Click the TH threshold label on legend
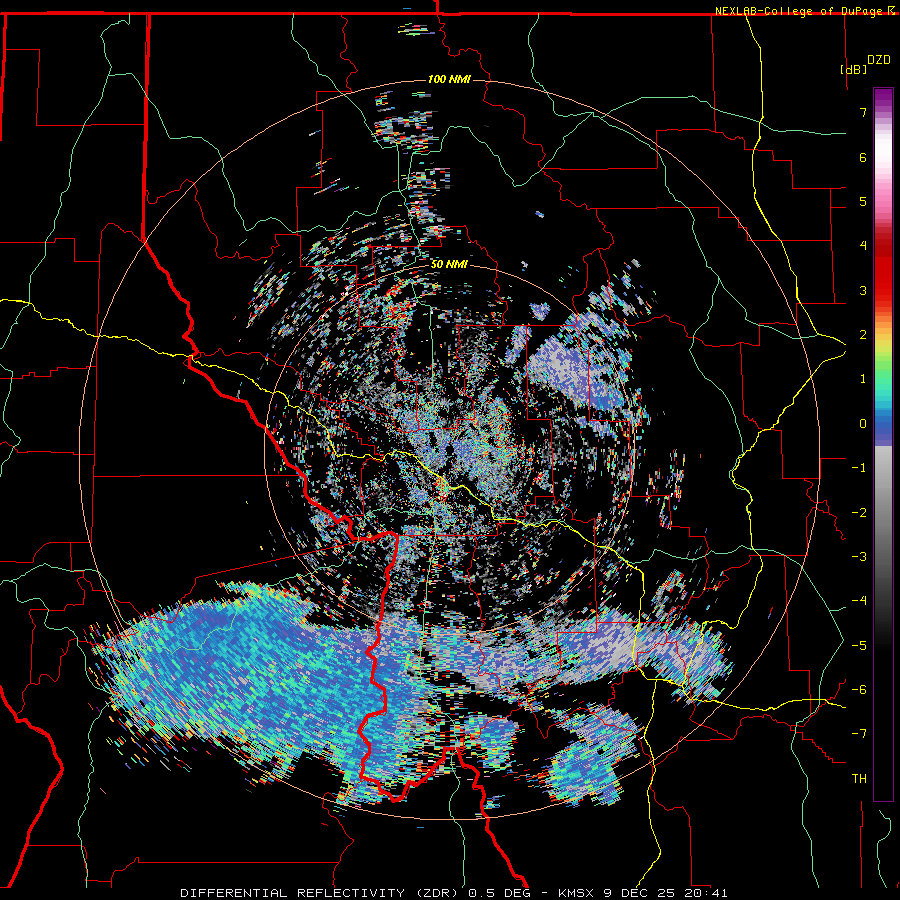Viewport: 900px width, 900px height. (859, 779)
